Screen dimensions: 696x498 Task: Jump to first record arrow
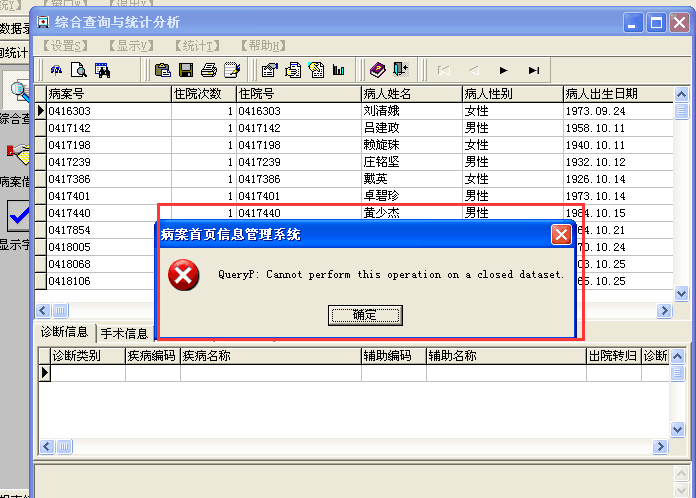(x=443, y=70)
